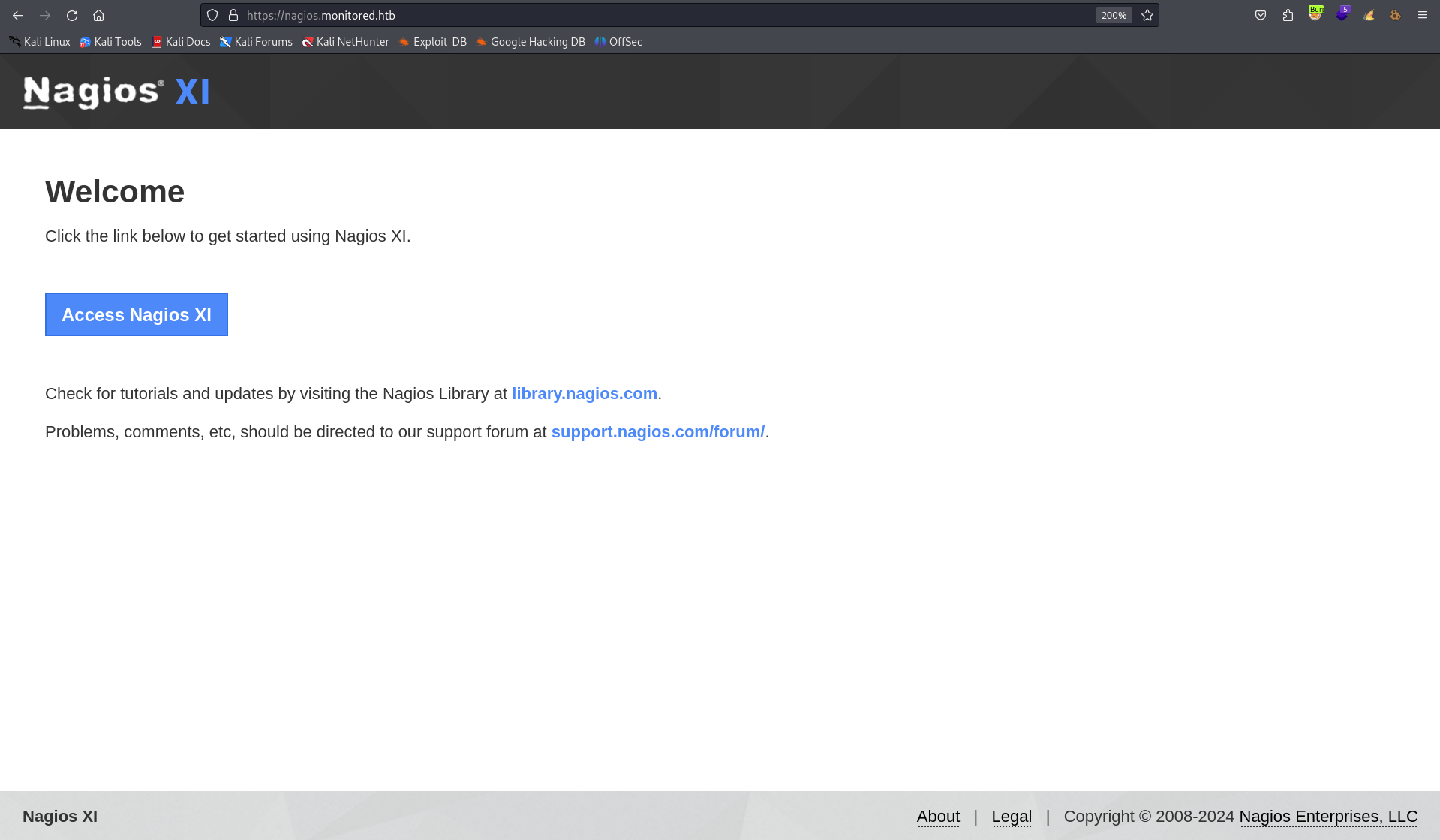Open the OffSec bookmark
Viewport: 1440px width, 840px height.
pos(618,42)
